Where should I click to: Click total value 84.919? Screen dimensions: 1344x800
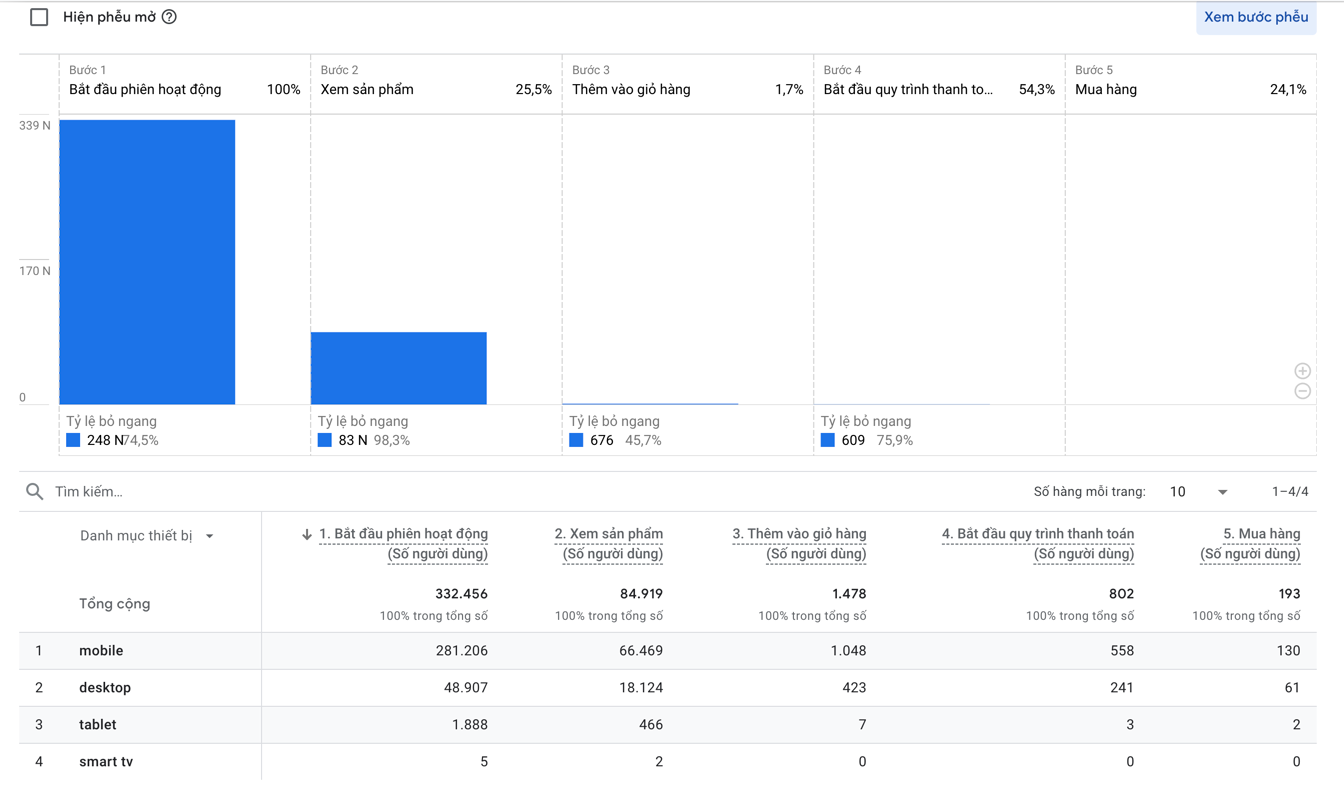click(641, 594)
